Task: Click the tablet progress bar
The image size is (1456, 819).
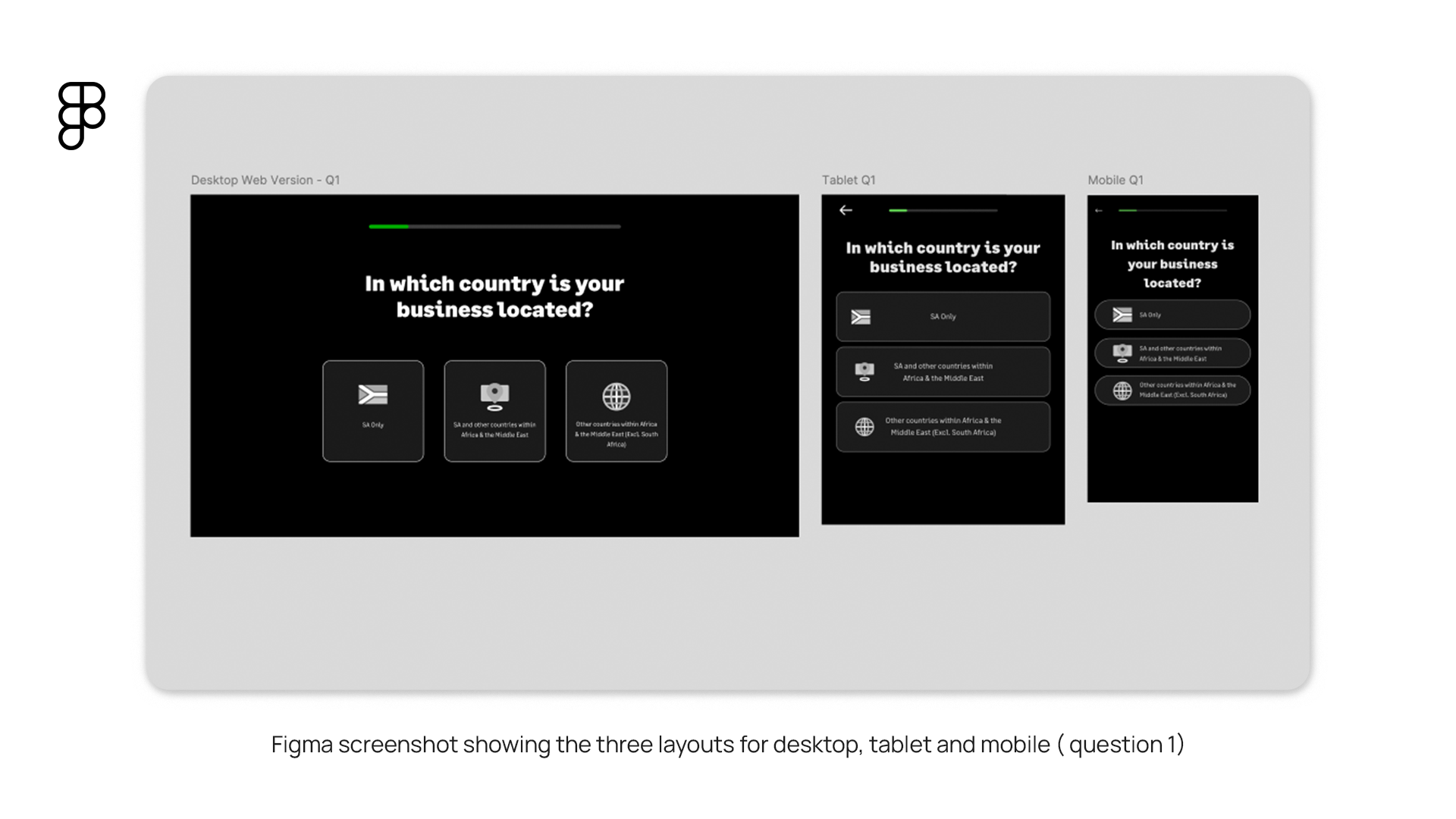Action: pos(943,210)
